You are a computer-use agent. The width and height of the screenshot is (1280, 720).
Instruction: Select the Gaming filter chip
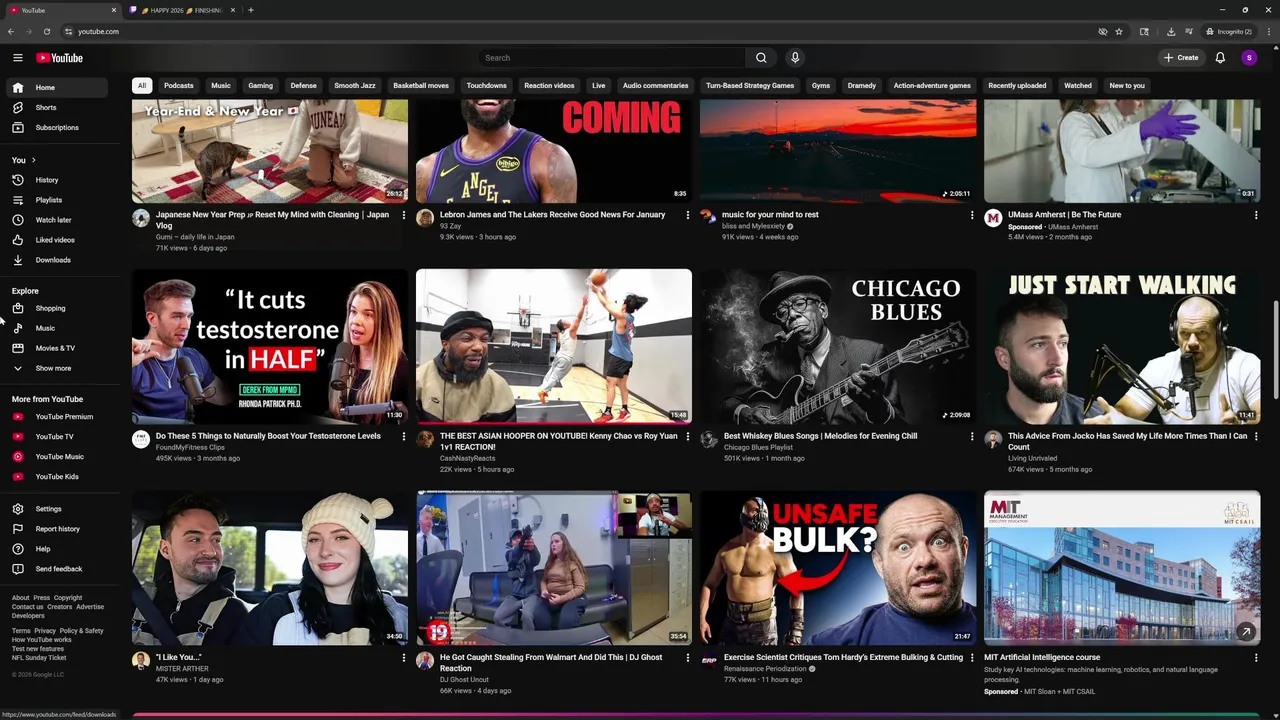click(261, 86)
